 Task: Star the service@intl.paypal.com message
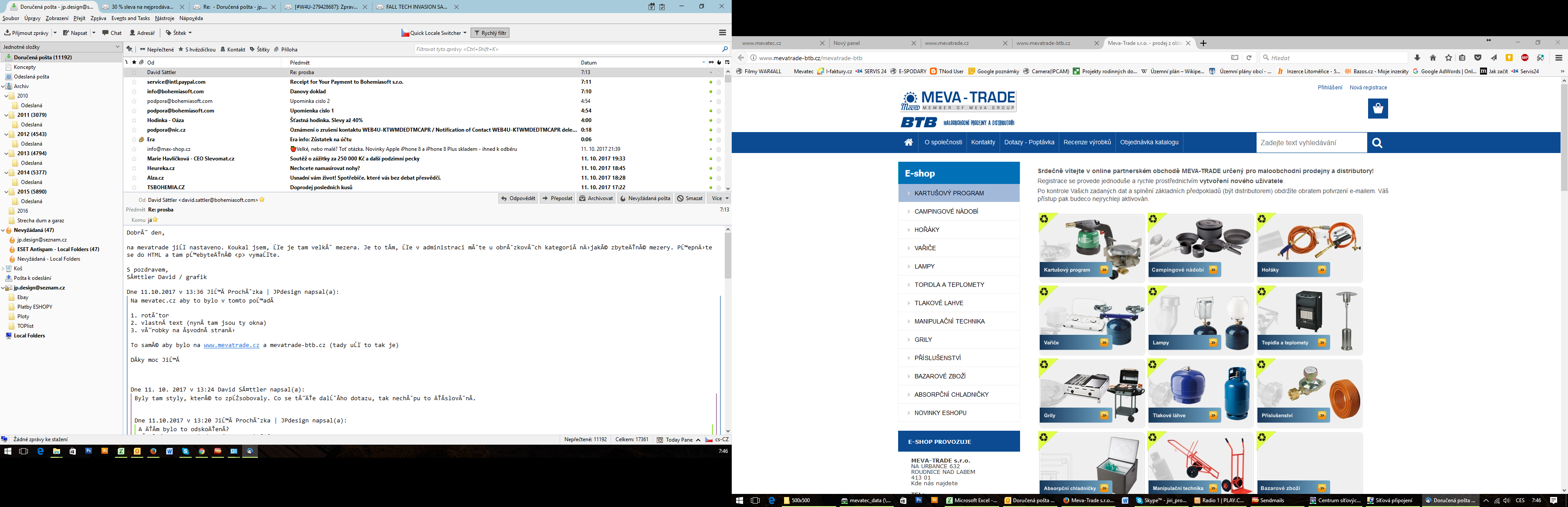(x=134, y=82)
